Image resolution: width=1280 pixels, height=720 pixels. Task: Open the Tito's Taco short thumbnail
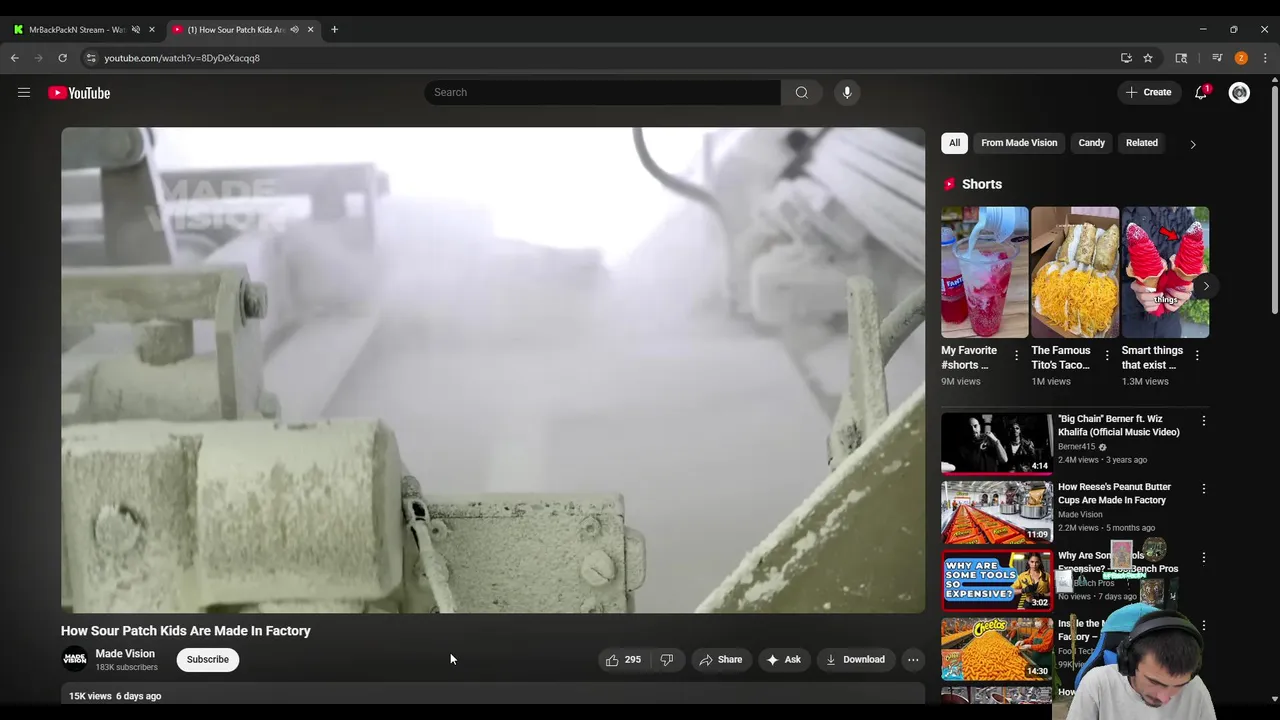click(x=1075, y=272)
